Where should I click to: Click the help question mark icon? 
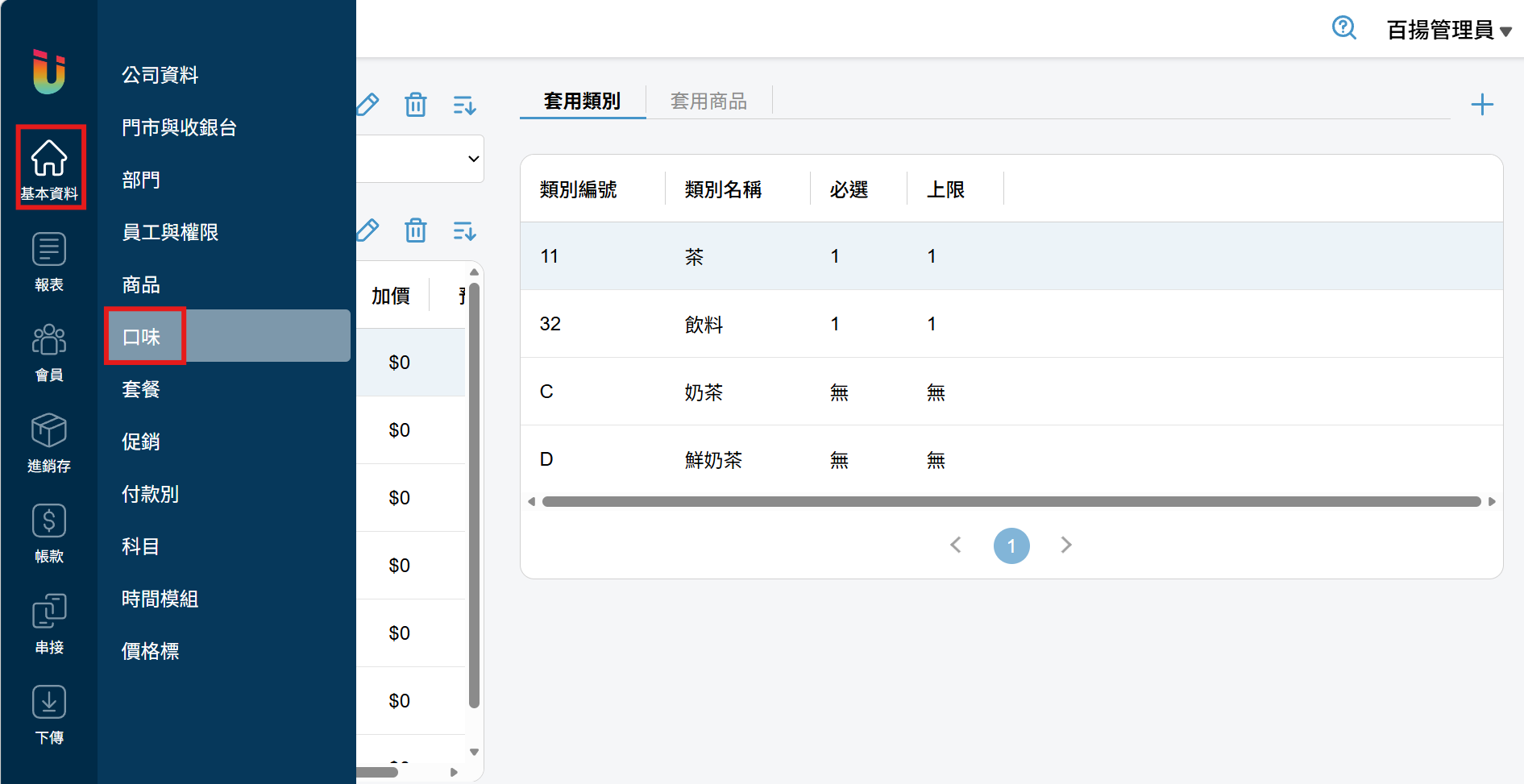coord(1343,28)
